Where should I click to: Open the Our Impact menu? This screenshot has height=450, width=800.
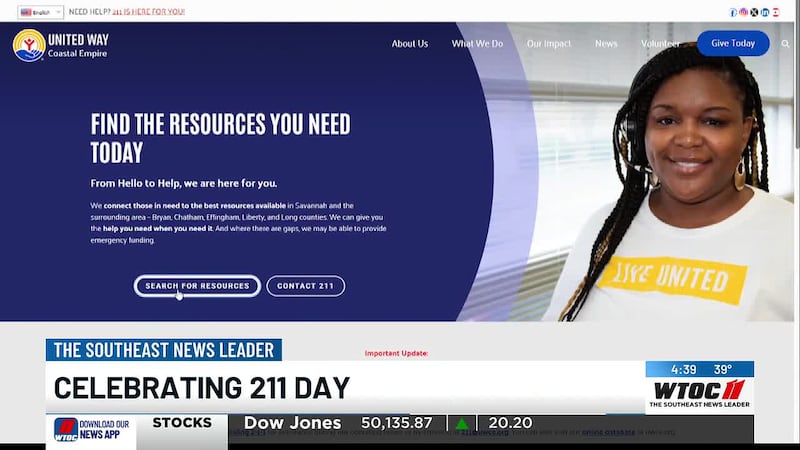coord(549,44)
